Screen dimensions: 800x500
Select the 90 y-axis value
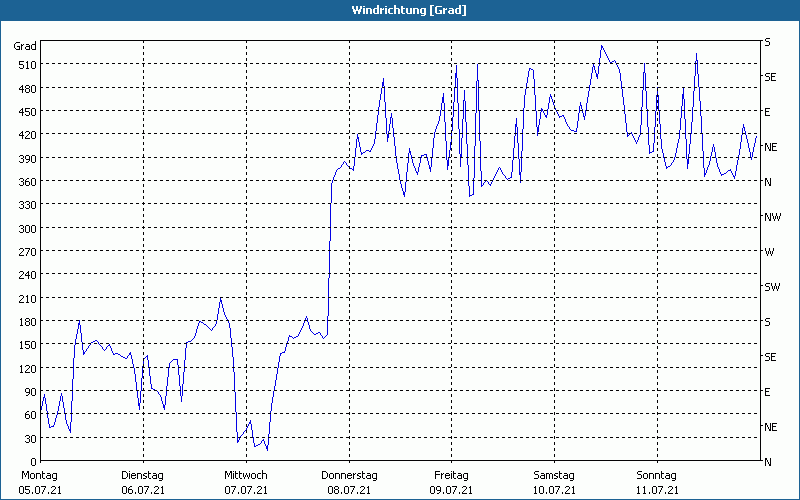click(x=31, y=392)
